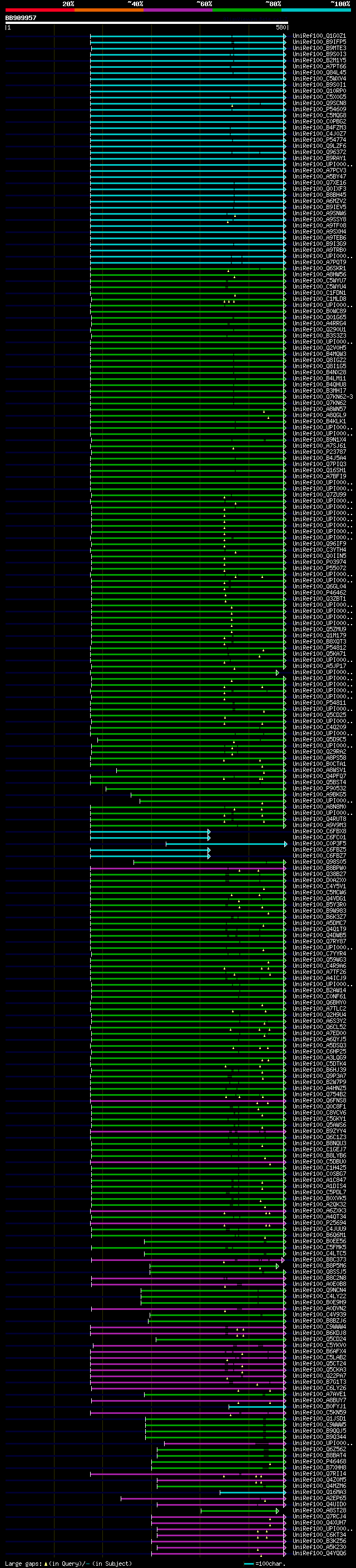Click the UniRef100_Q38B27 hit label

319,874
